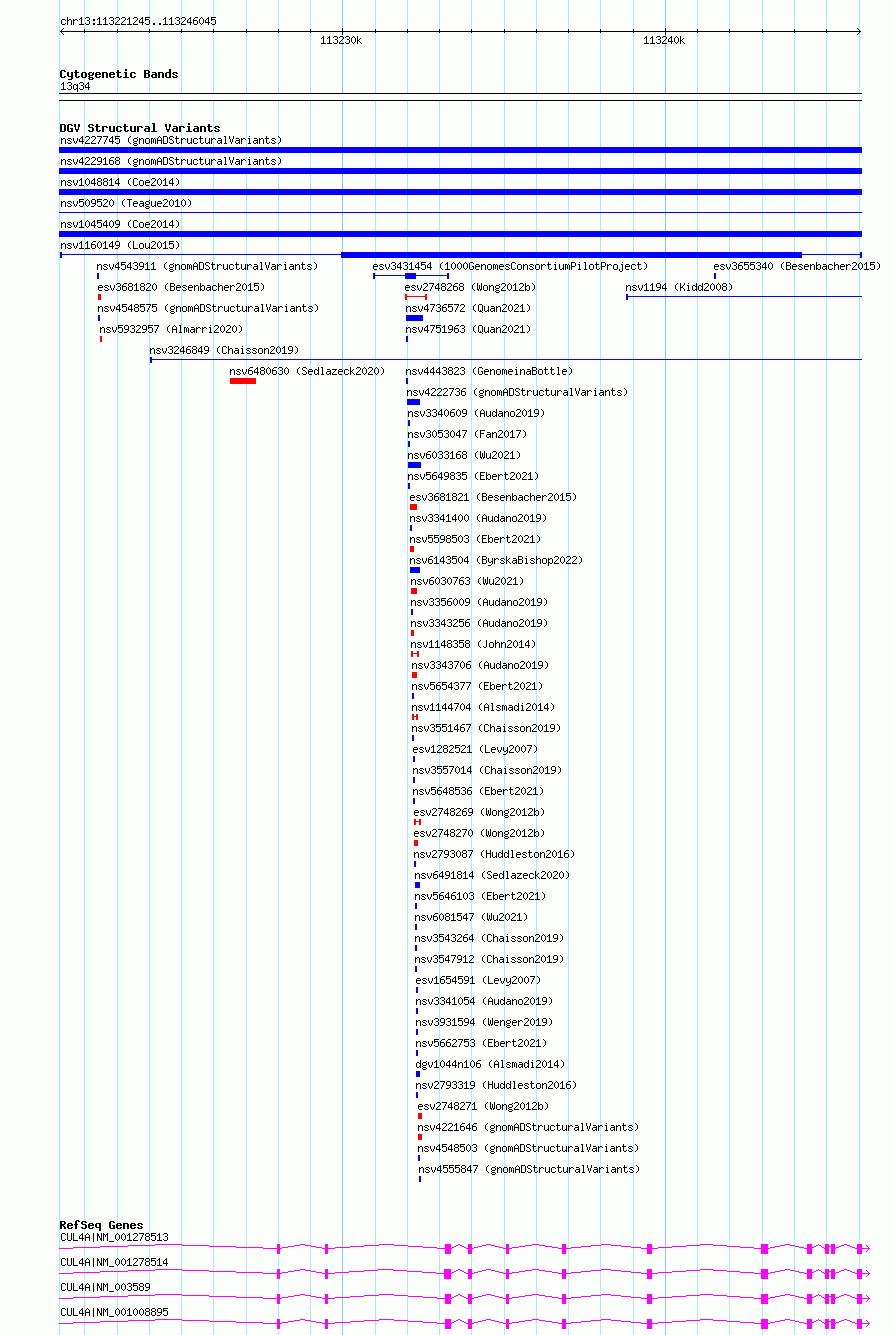Click nsv5598503 (Ebert2021) label

coord(475,539)
